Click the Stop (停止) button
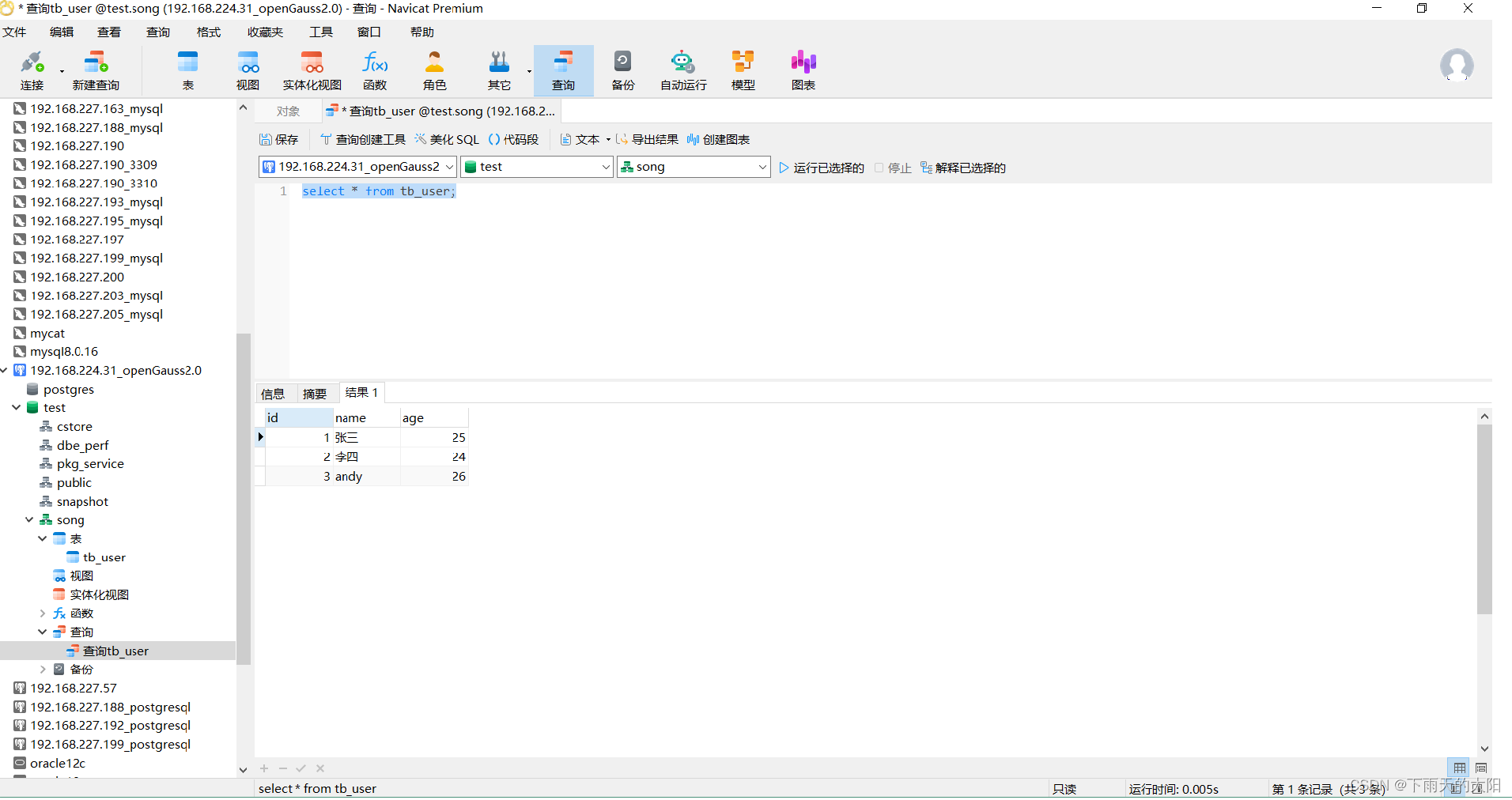The image size is (1512, 800). point(893,168)
